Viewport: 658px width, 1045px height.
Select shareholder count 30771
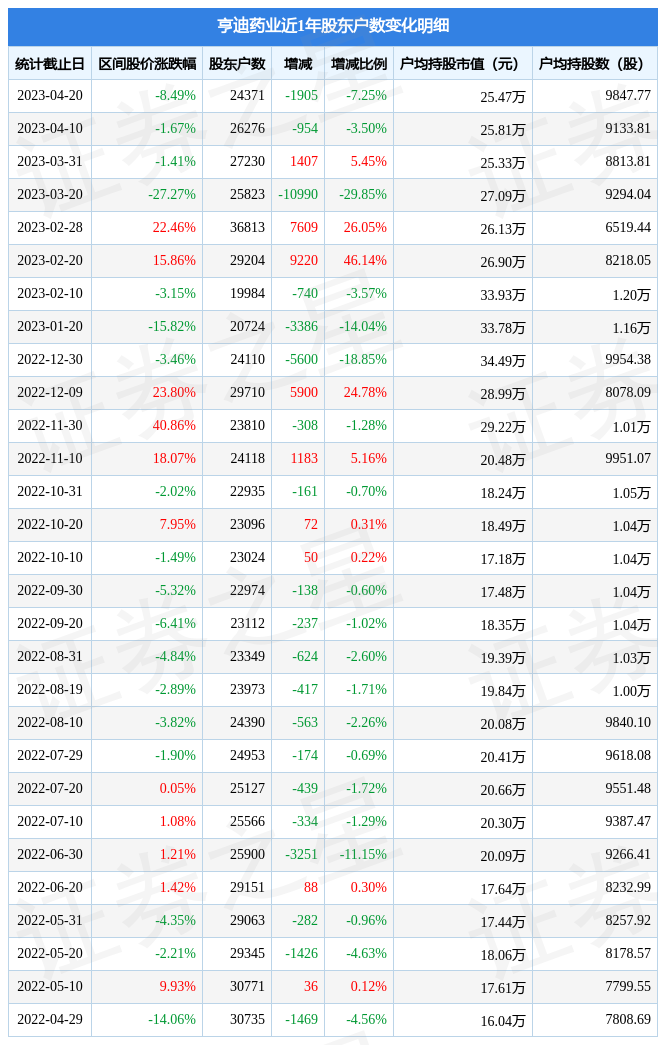[247, 986]
